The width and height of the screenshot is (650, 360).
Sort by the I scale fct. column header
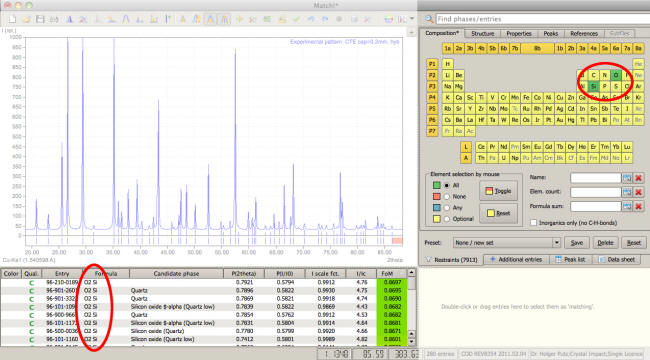325,274
